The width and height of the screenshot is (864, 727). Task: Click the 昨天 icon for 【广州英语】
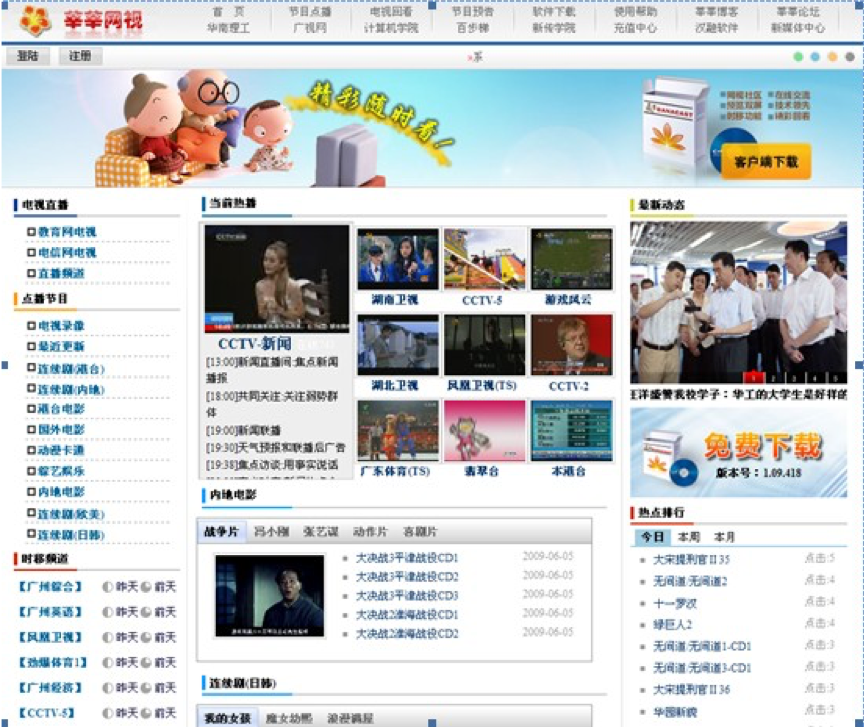[x=108, y=612]
